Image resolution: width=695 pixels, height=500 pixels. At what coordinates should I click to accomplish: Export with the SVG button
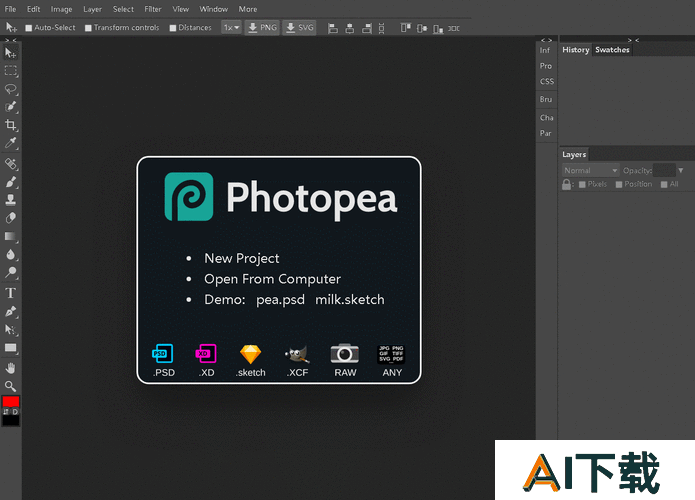tap(300, 27)
